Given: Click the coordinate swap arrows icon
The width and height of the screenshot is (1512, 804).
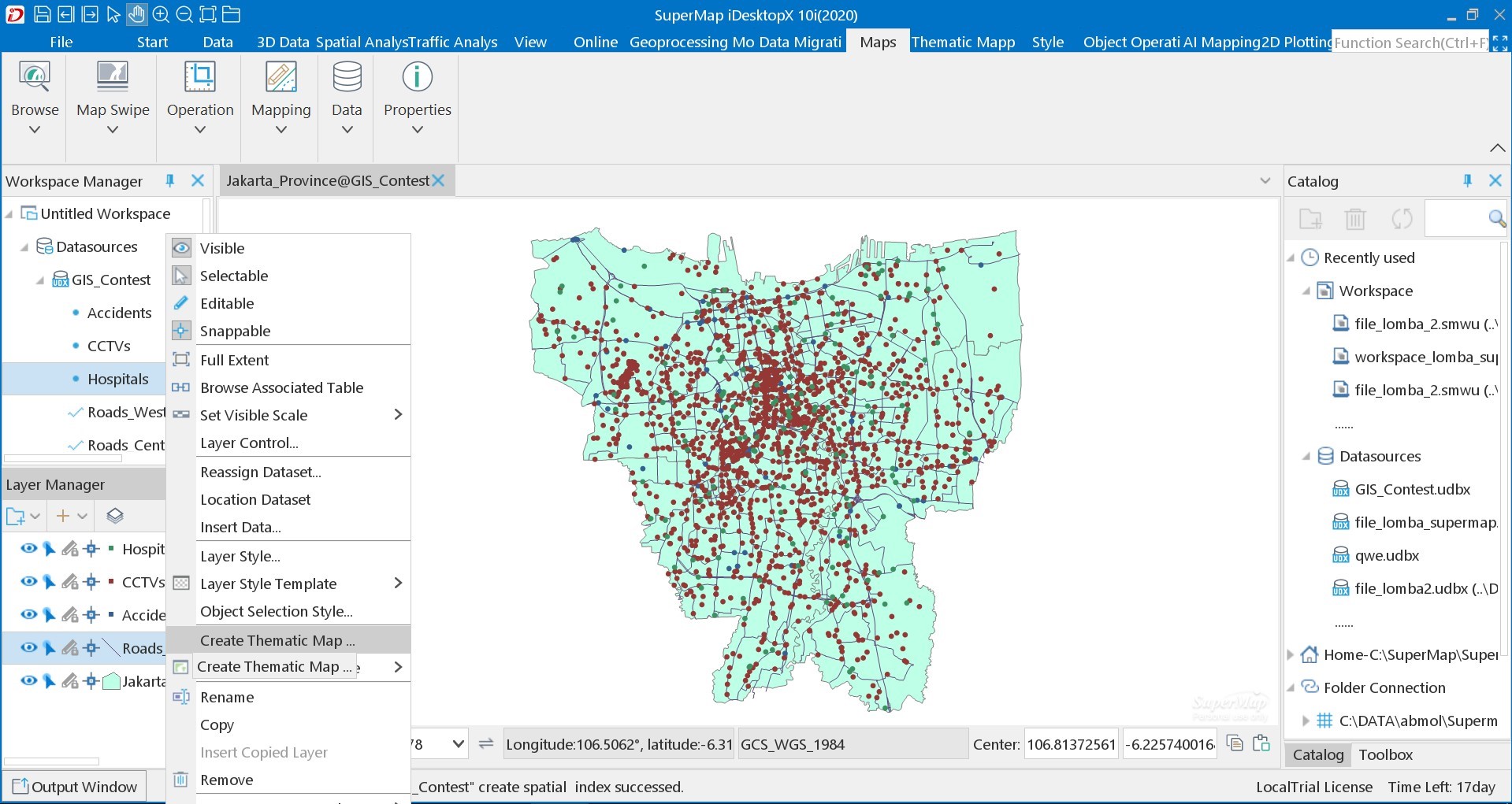Looking at the screenshot, I should [x=486, y=743].
